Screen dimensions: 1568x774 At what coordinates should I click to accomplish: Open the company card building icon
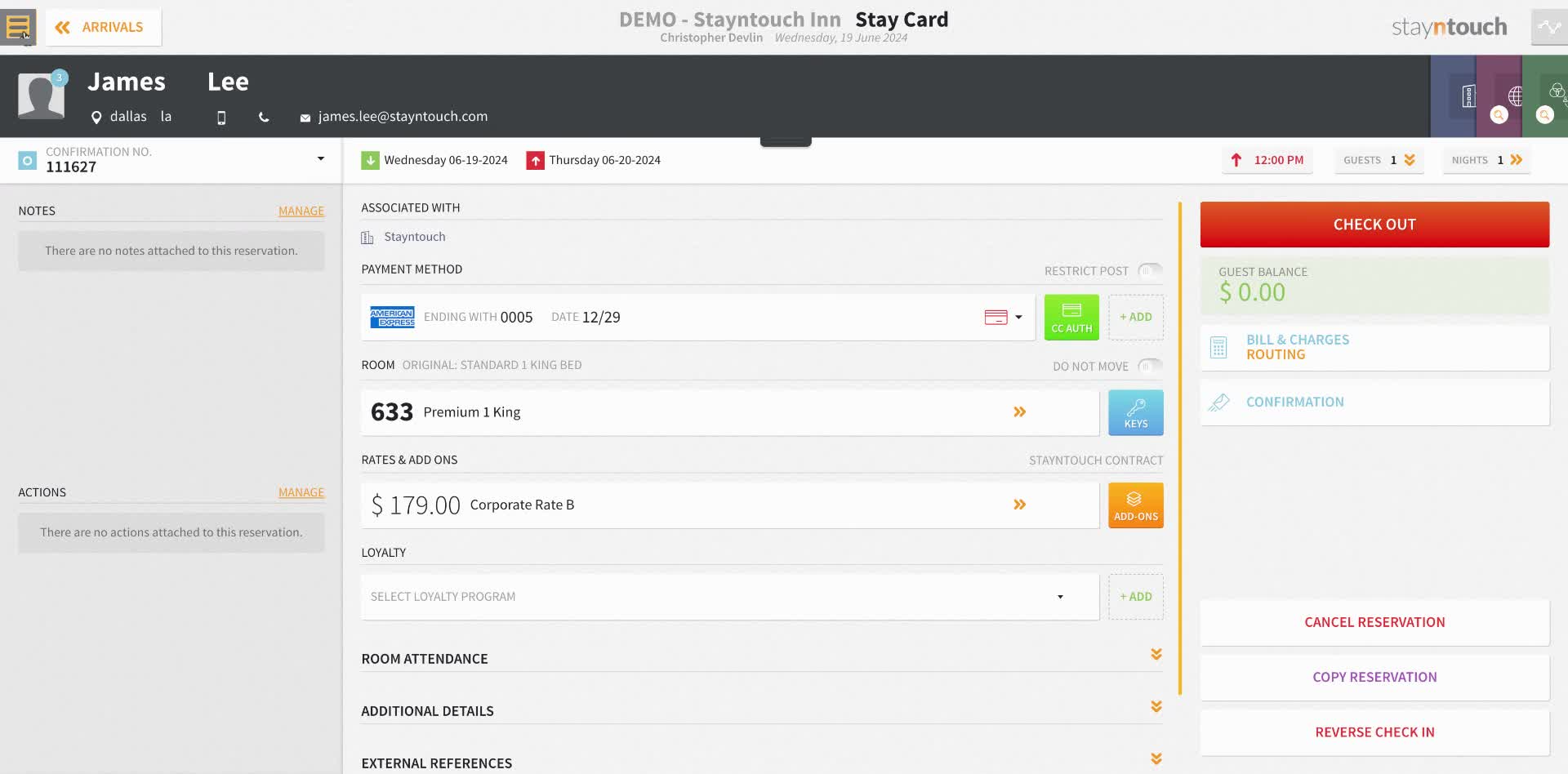1468,96
